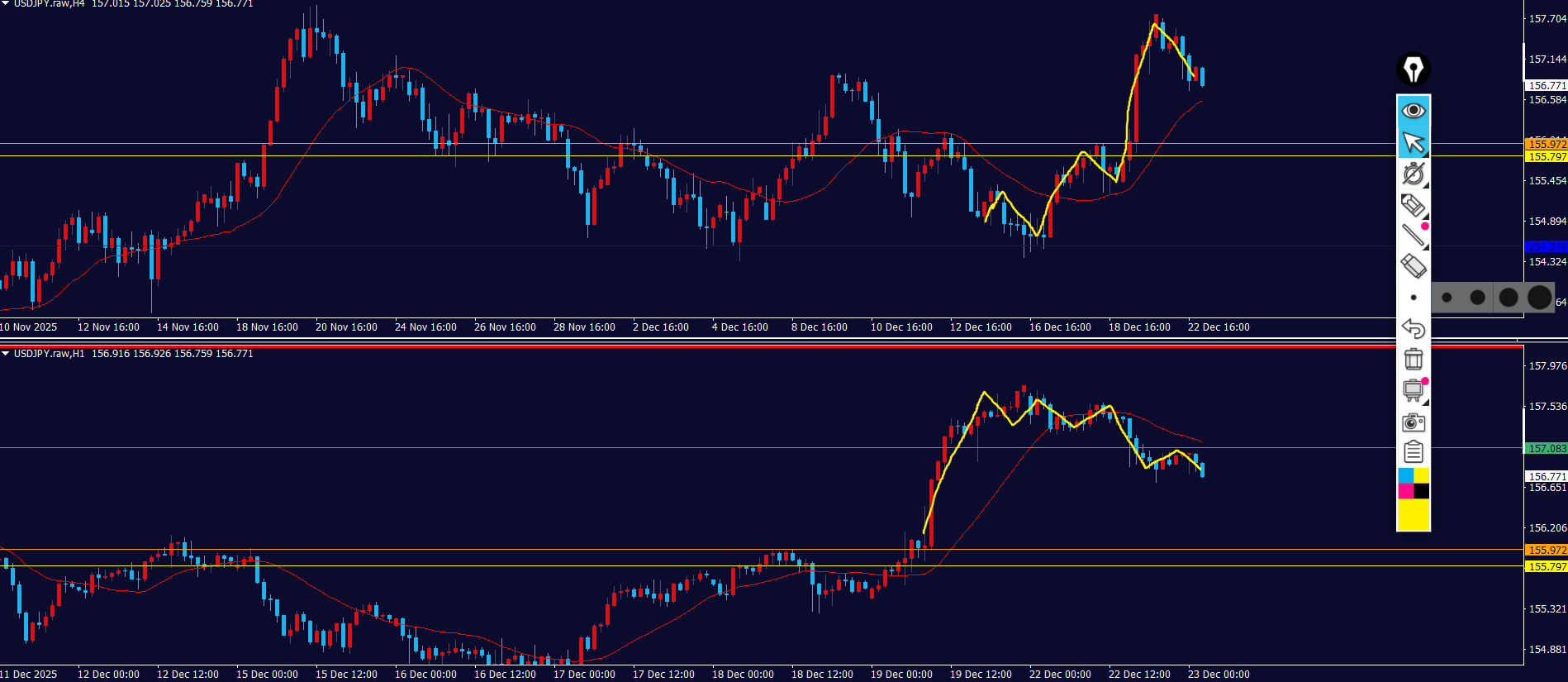Select the highlighter marker tool
This screenshot has width=1568, height=682.
[1413, 205]
